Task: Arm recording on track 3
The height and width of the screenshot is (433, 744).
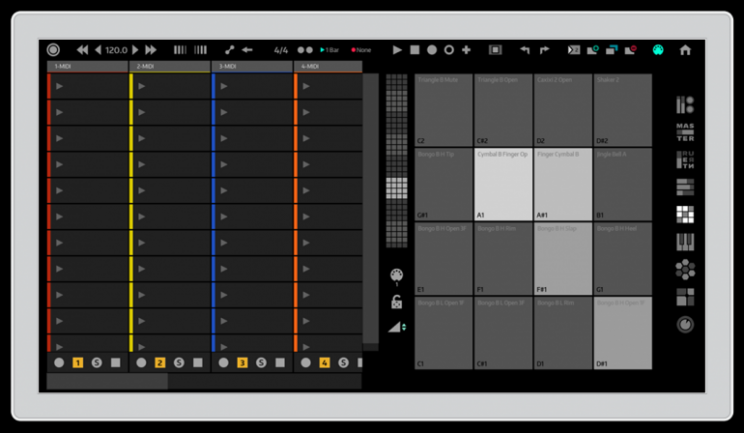Action: coord(223,362)
